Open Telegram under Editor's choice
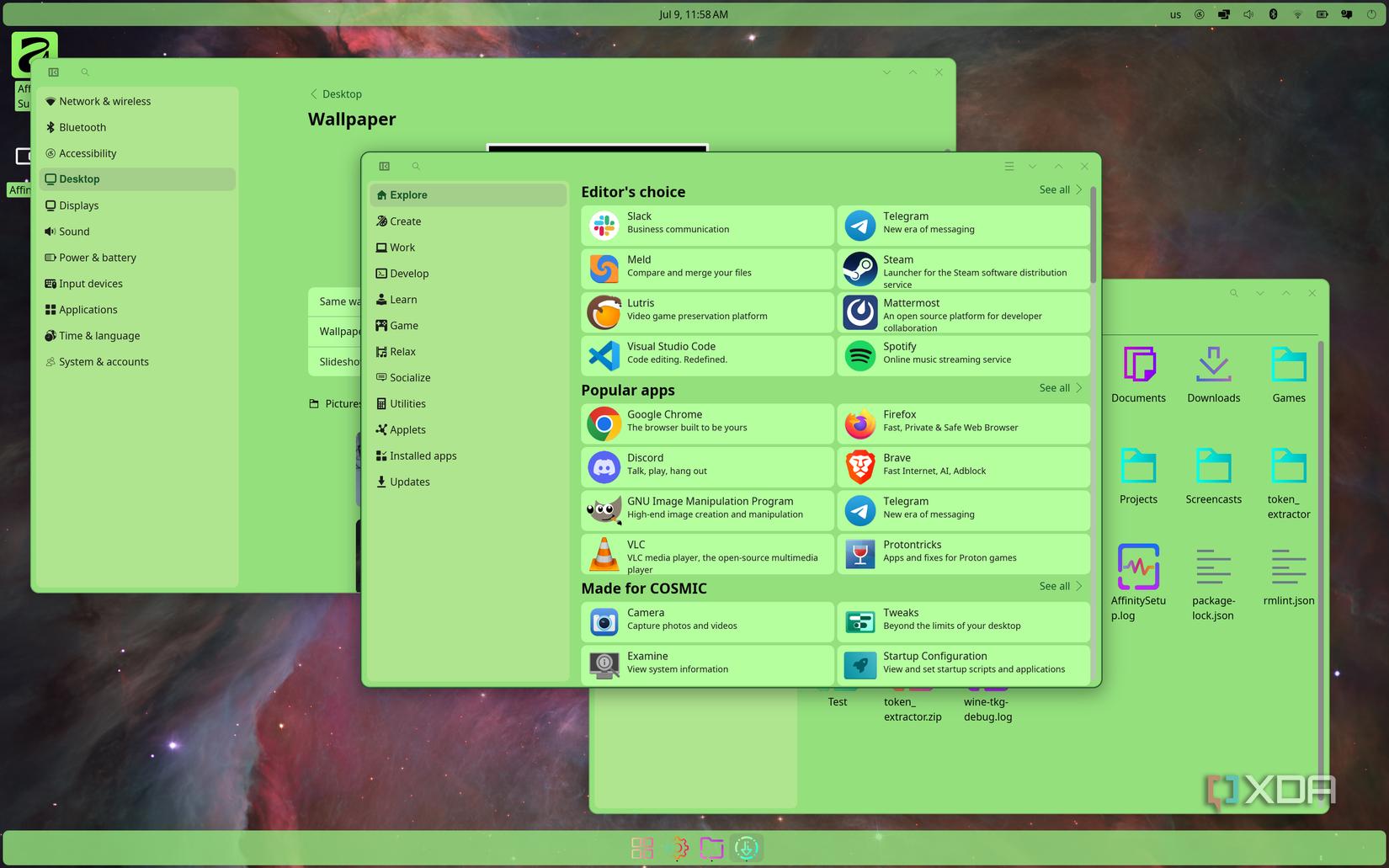The image size is (1389, 868). coord(963,225)
